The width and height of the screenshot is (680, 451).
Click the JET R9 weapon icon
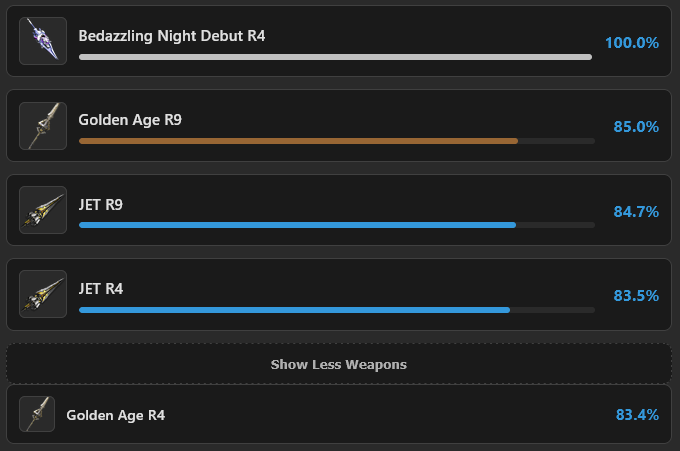pos(43,210)
